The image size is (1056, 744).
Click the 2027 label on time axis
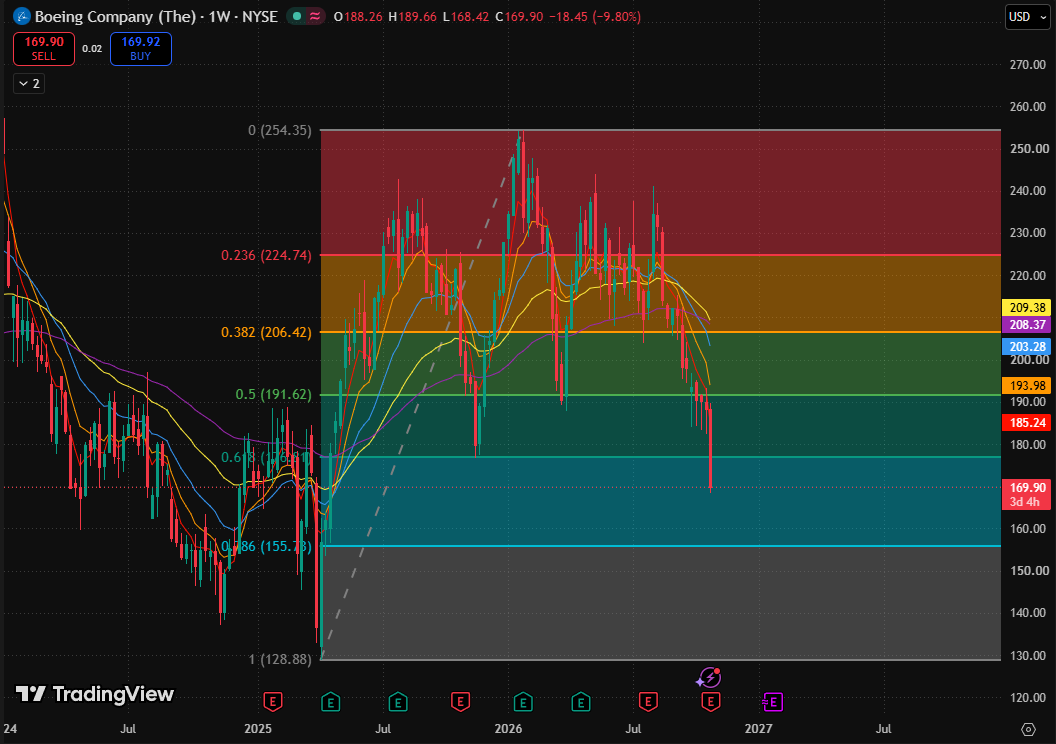pos(758,729)
